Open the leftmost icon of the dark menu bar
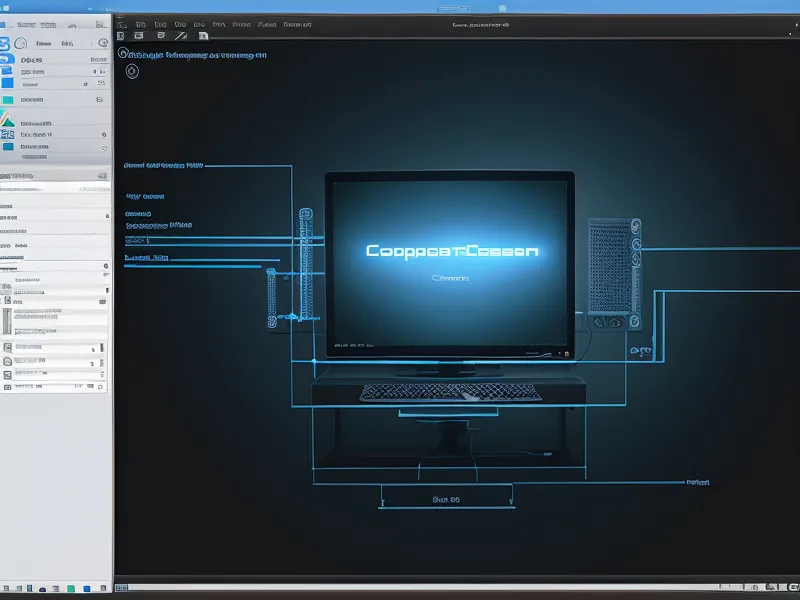Image resolution: width=800 pixels, height=600 pixels. click(122, 24)
